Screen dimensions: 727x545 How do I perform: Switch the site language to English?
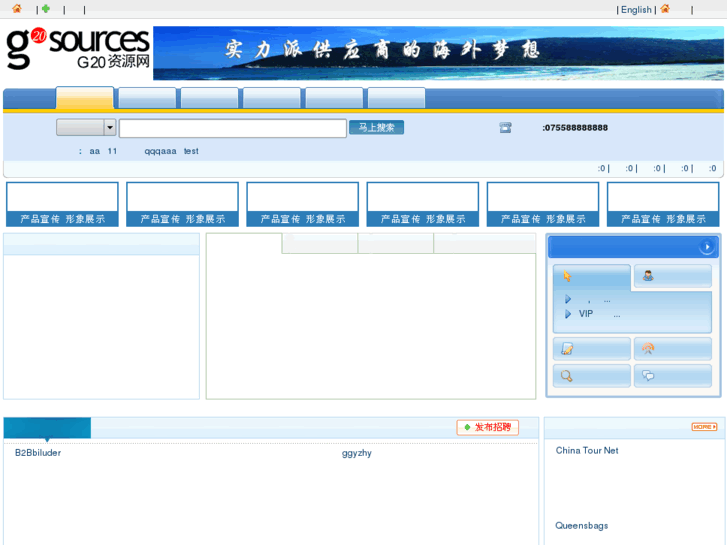click(636, 10)
